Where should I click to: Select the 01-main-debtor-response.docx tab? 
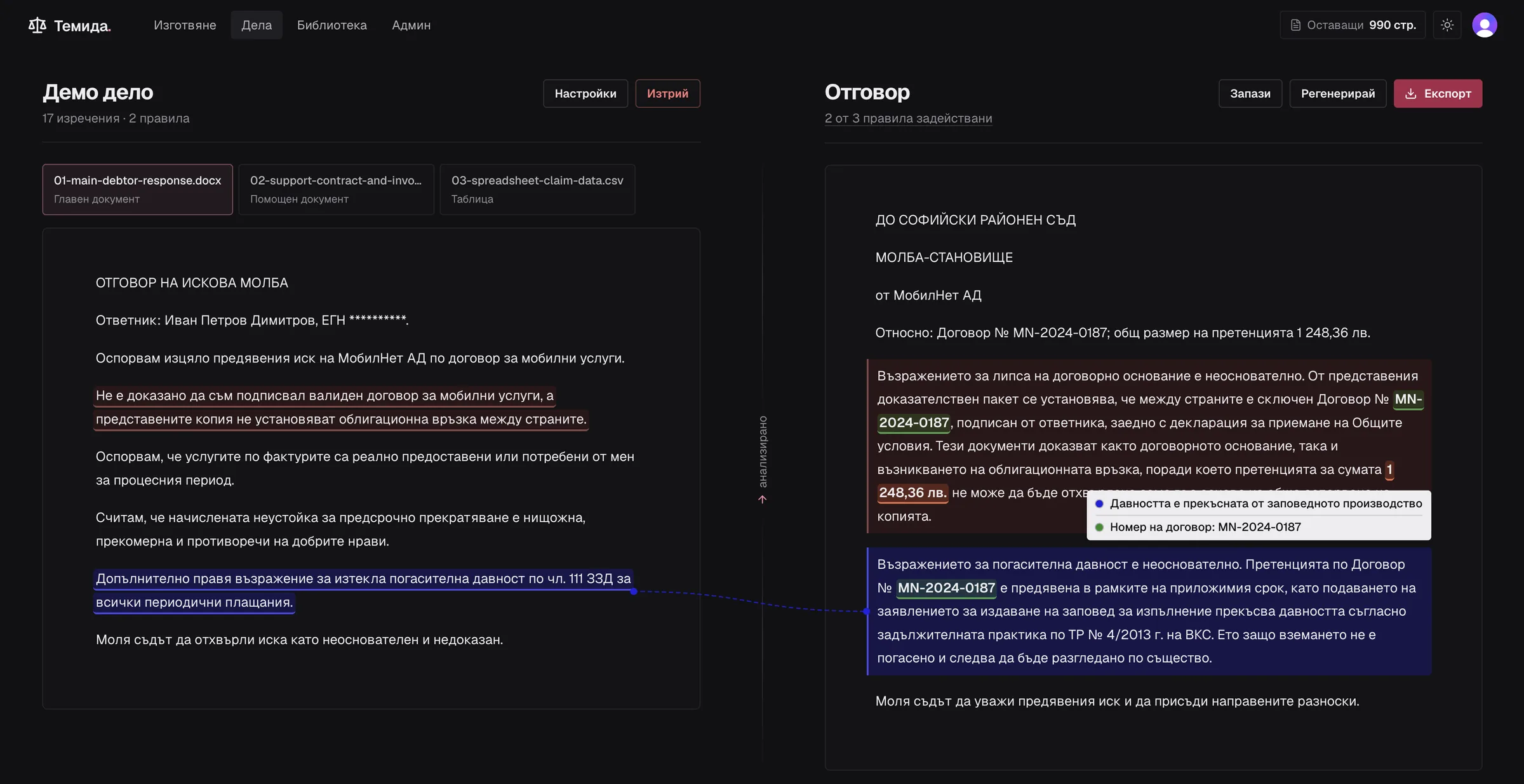[138, 189]
